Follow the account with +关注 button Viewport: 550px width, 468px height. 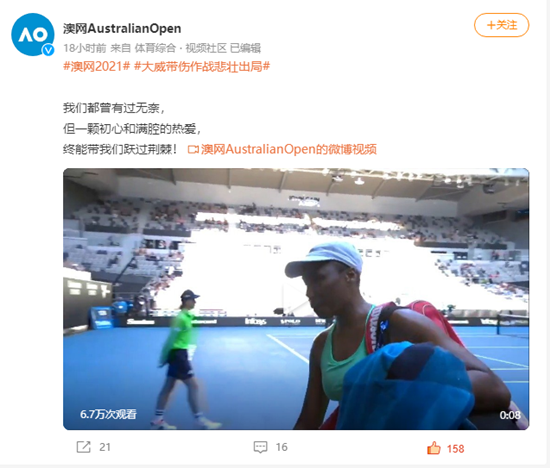pyautogui.click(x=502, y=25)
